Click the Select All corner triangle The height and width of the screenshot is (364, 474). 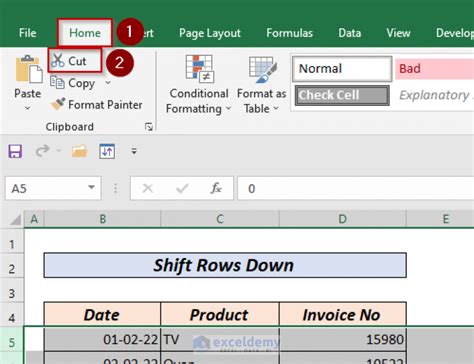point(14,219)
